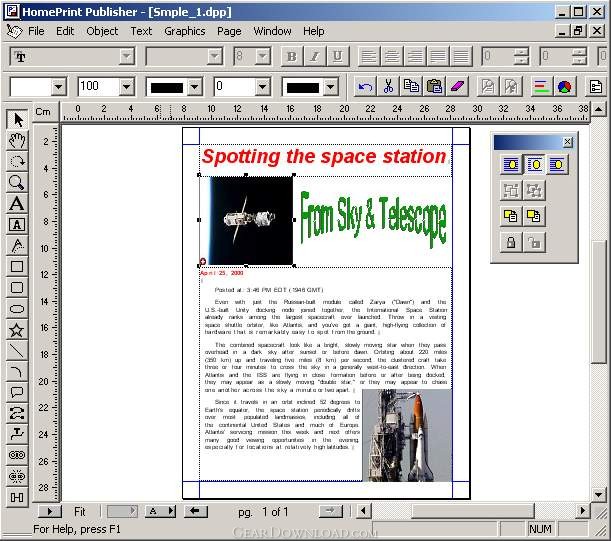Select the rotate tool
This screenshot has height=541, width=611.
[x=17, y=161]
